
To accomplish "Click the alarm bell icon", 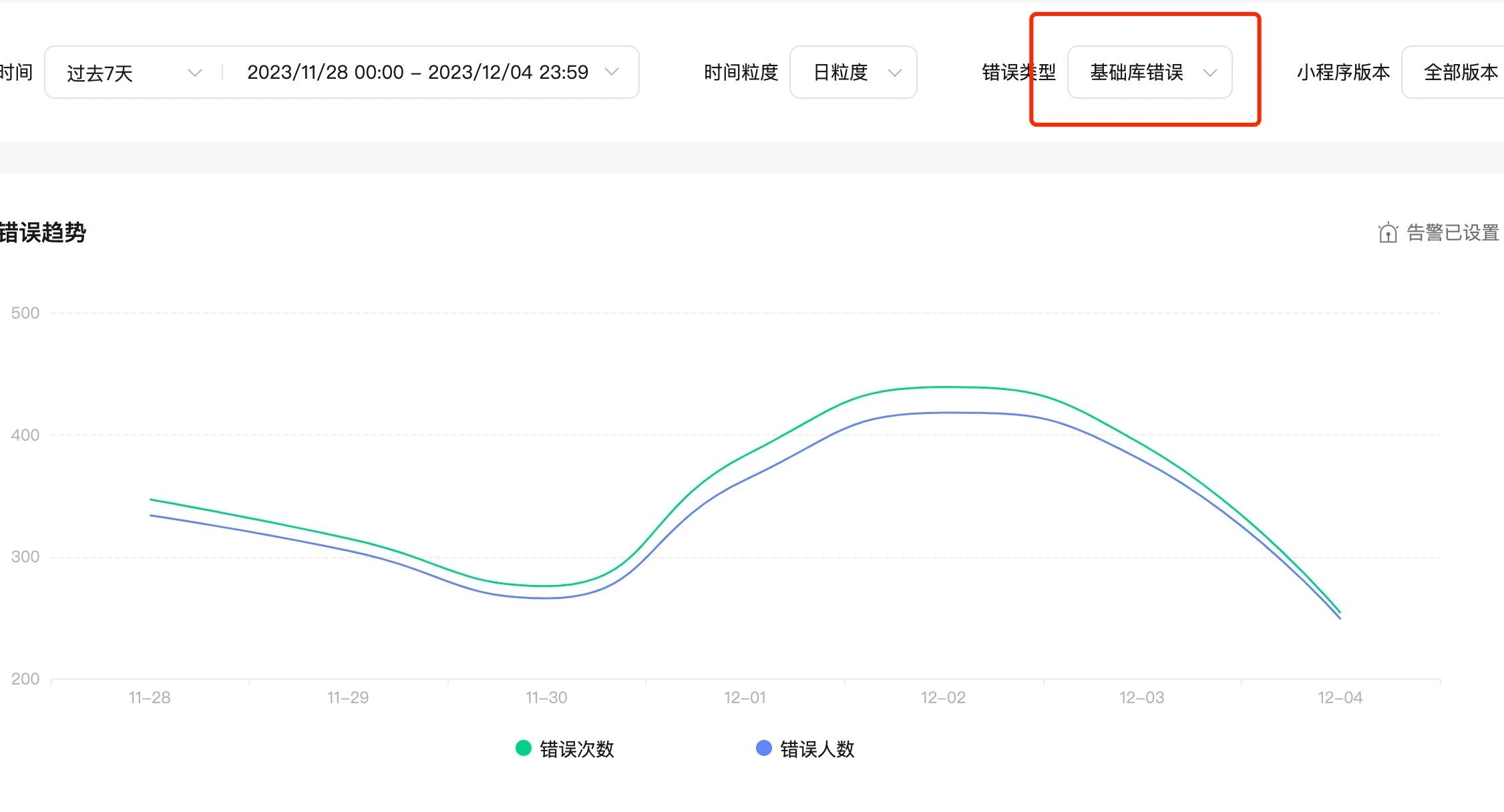I will tap(1388, 233).
